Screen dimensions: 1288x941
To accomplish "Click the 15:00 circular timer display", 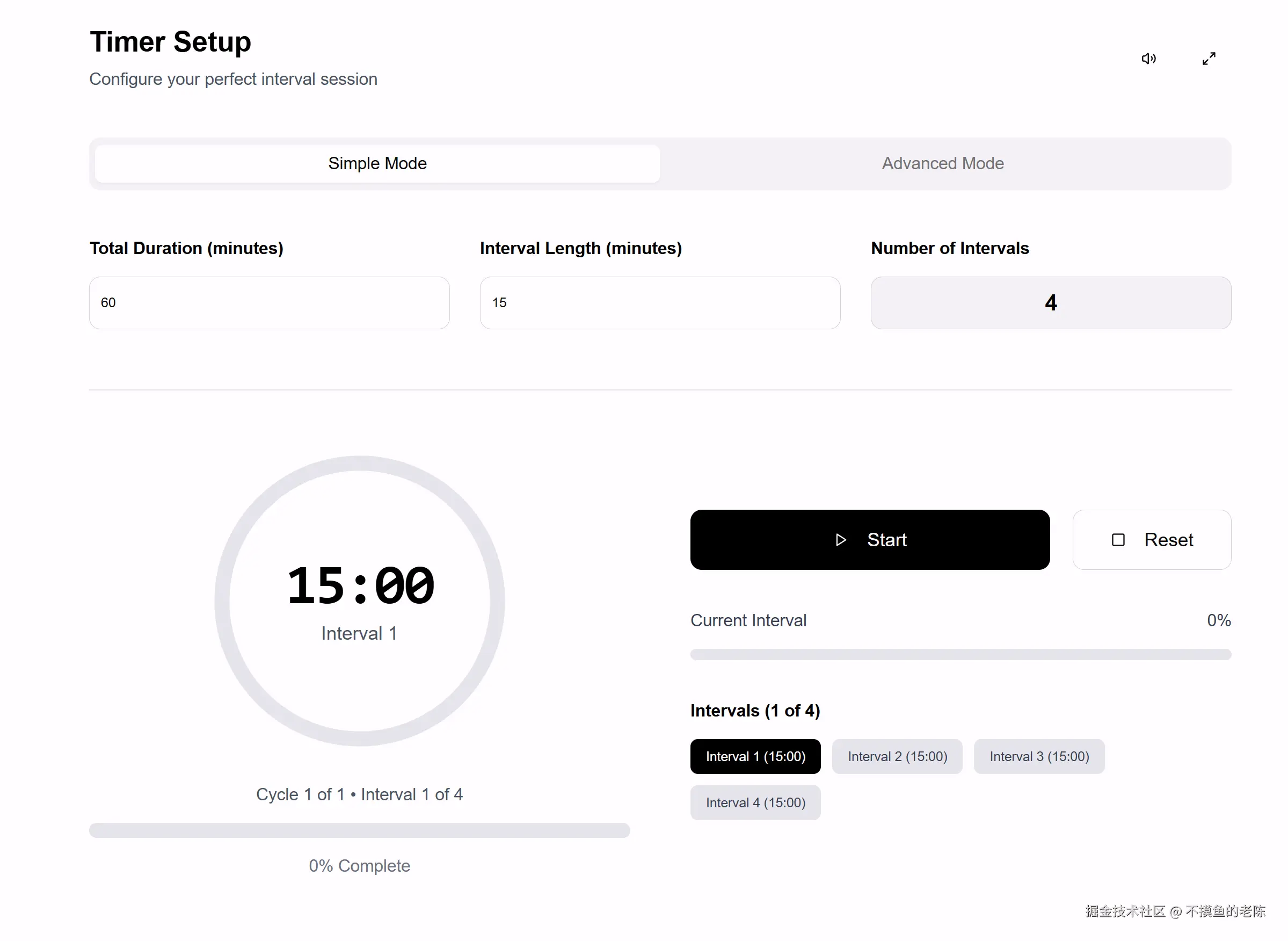I will click(360, 587).
